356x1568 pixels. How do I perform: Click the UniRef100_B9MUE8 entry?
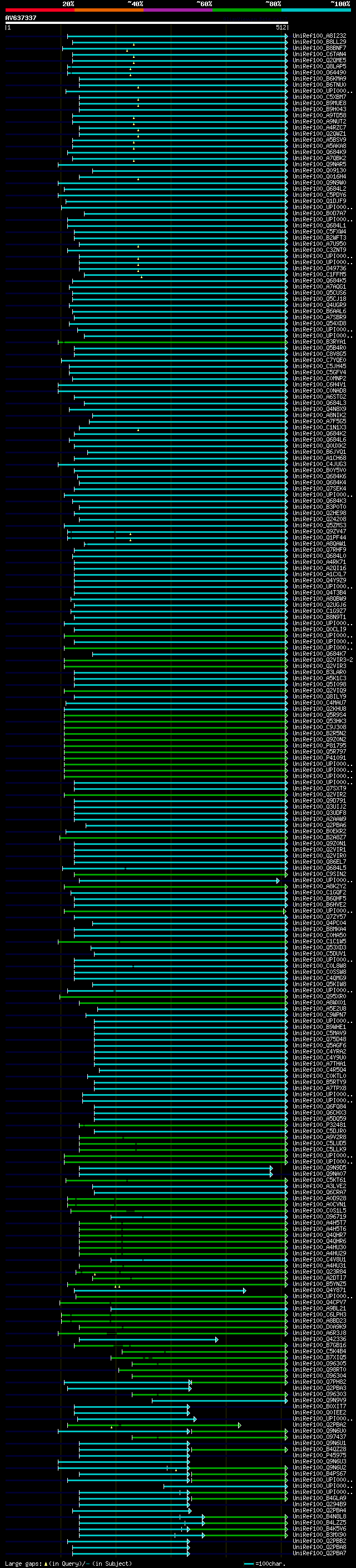pyautogui.click(x=319, y=103)
